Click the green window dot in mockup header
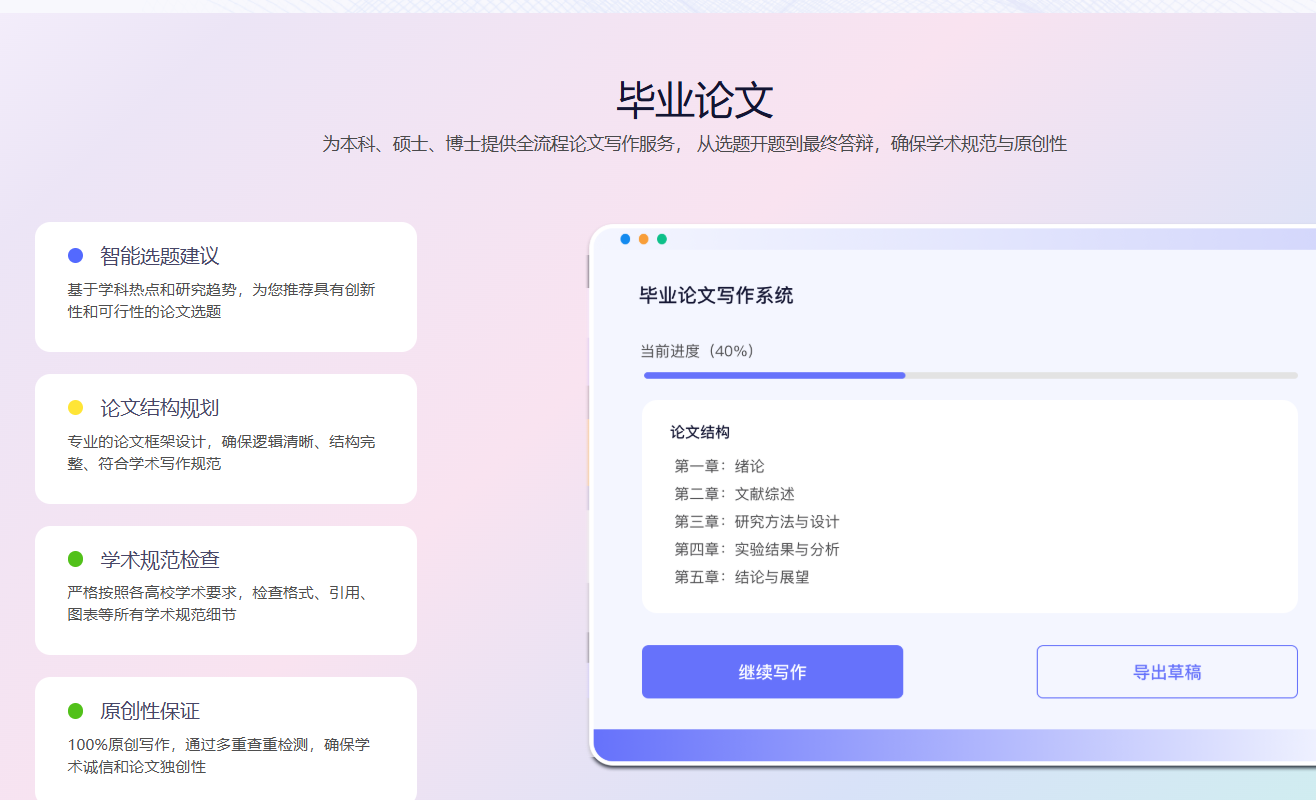 (x=662, y=239)
